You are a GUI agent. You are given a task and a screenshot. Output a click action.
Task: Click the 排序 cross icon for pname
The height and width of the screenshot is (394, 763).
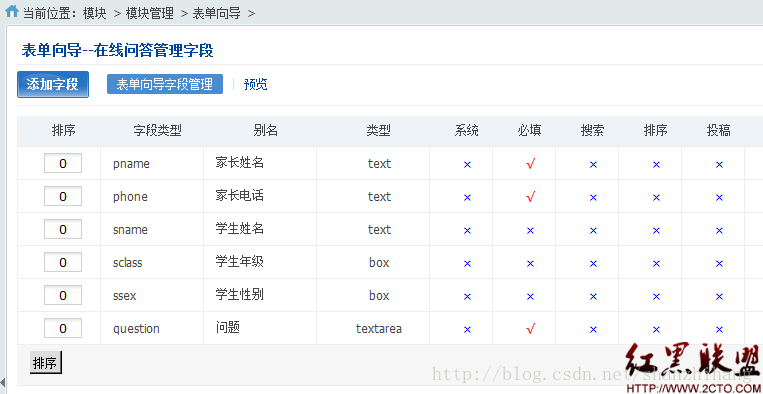click(x=656, y=165)
